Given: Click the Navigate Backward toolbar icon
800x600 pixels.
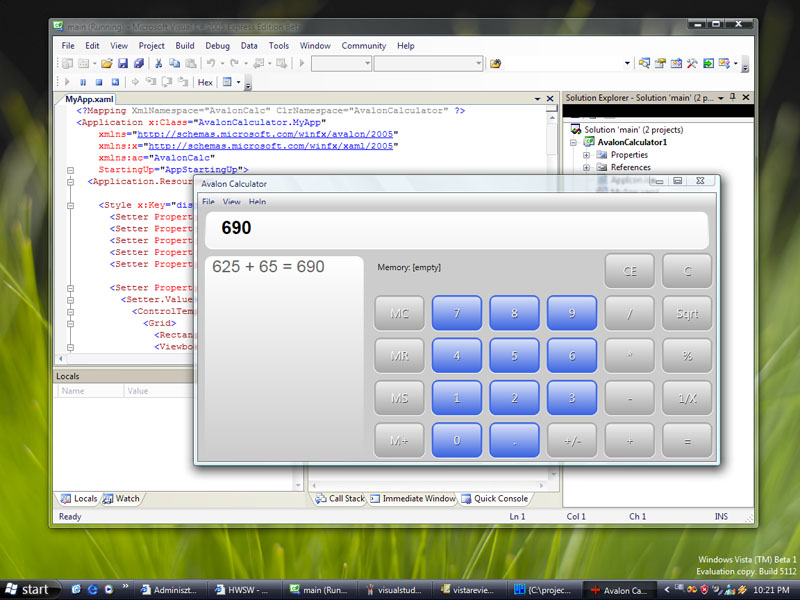Looking at the screenshot, I should point(259,63).
